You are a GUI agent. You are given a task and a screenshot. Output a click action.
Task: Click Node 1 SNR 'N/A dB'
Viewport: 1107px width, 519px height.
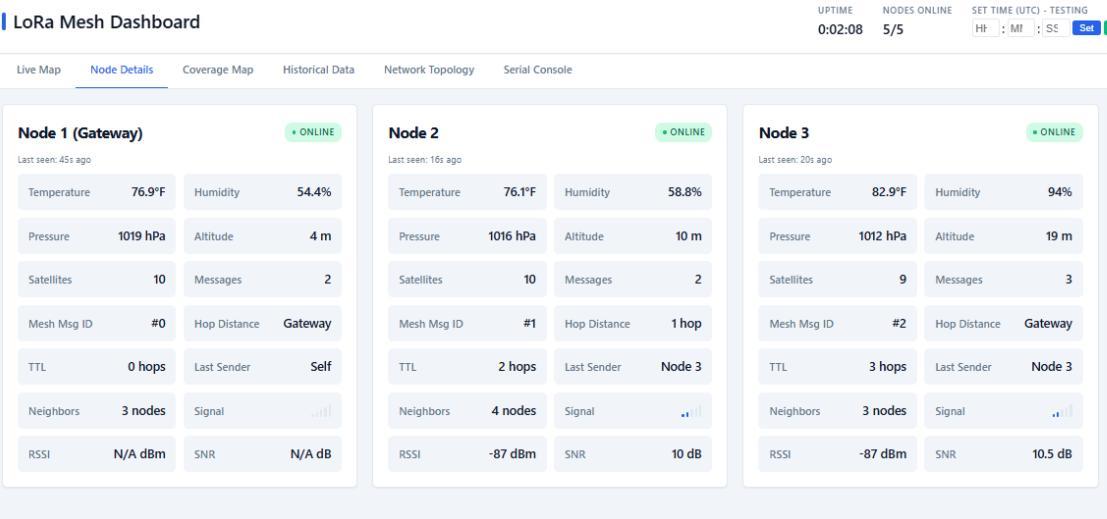pyautogui.click(x=311, y=454)
